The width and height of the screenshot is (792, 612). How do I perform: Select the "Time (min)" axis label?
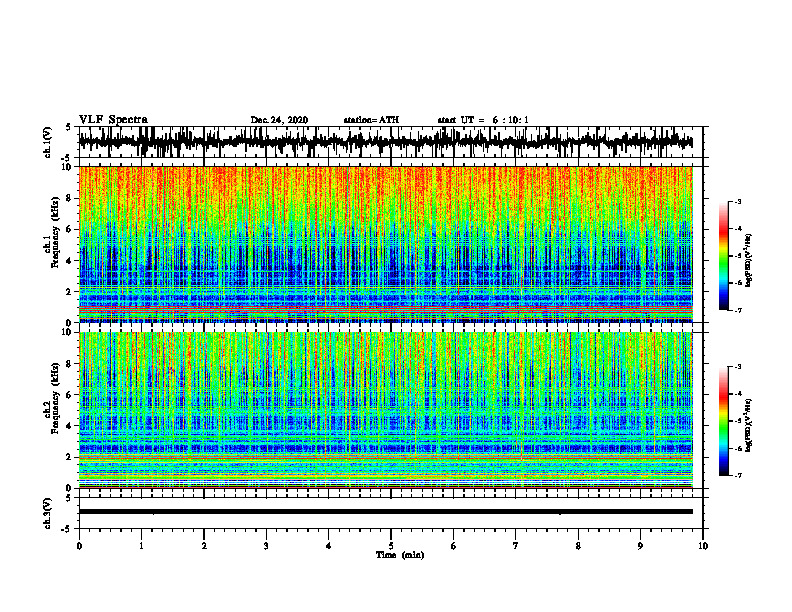coord(400,555)
